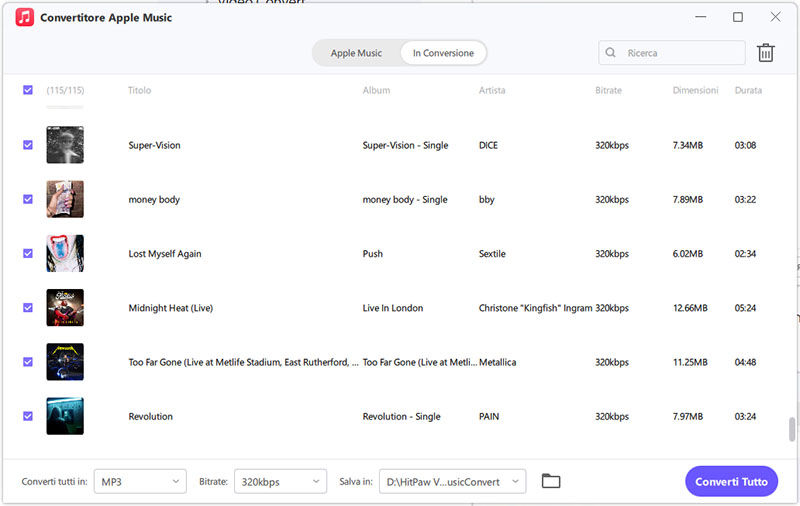This screenshot has width=800, height=506.
Task: Uncheck the Too Far Gone checkbox
Action: click(x=28, y=362)
